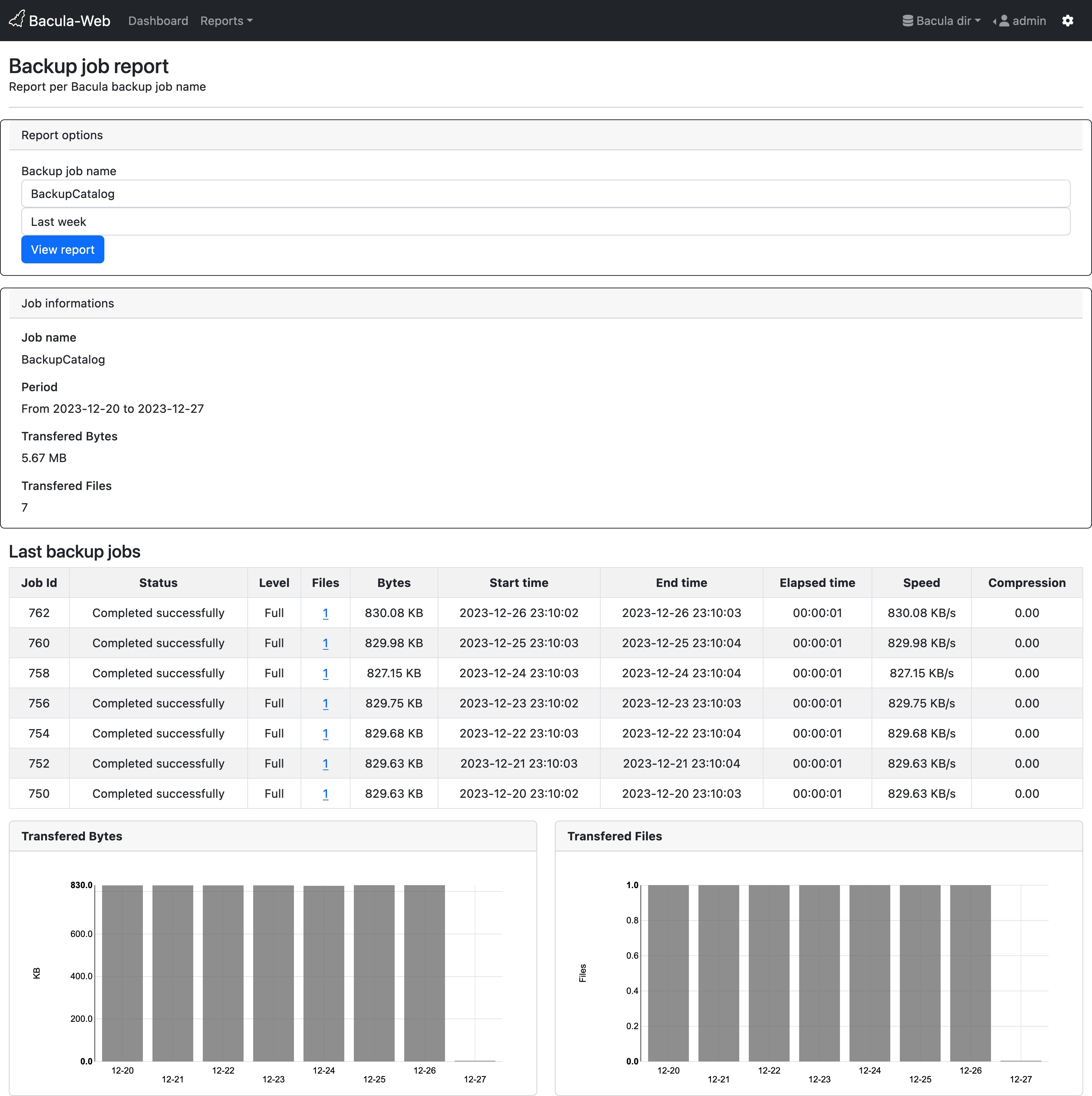Viewport: 1092px width, 1096px height.
Task: Click the 12-22 bar in Transfered Files chart
Action: (x=769, y=973)
